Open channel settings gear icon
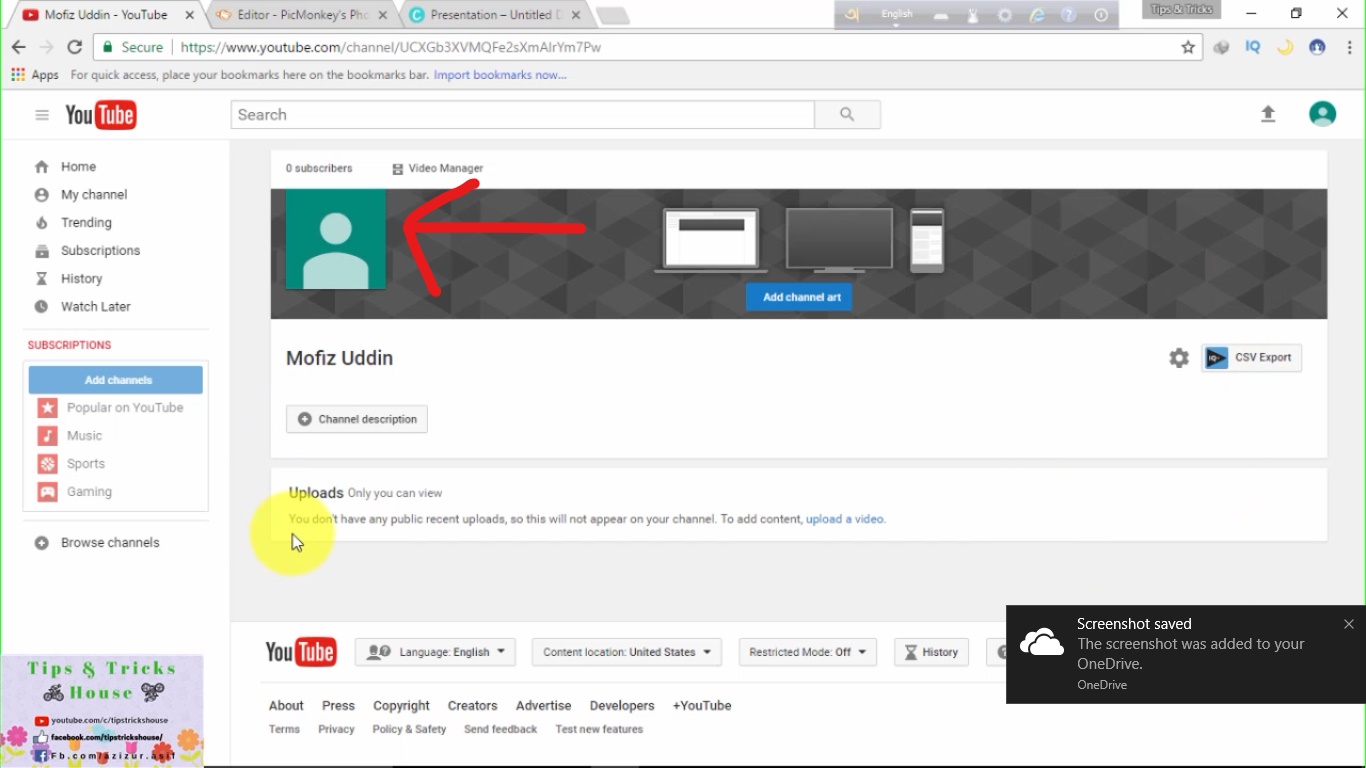Image resolution: width=1366 pixels, height=768 pixels. tap(1179, 358)
